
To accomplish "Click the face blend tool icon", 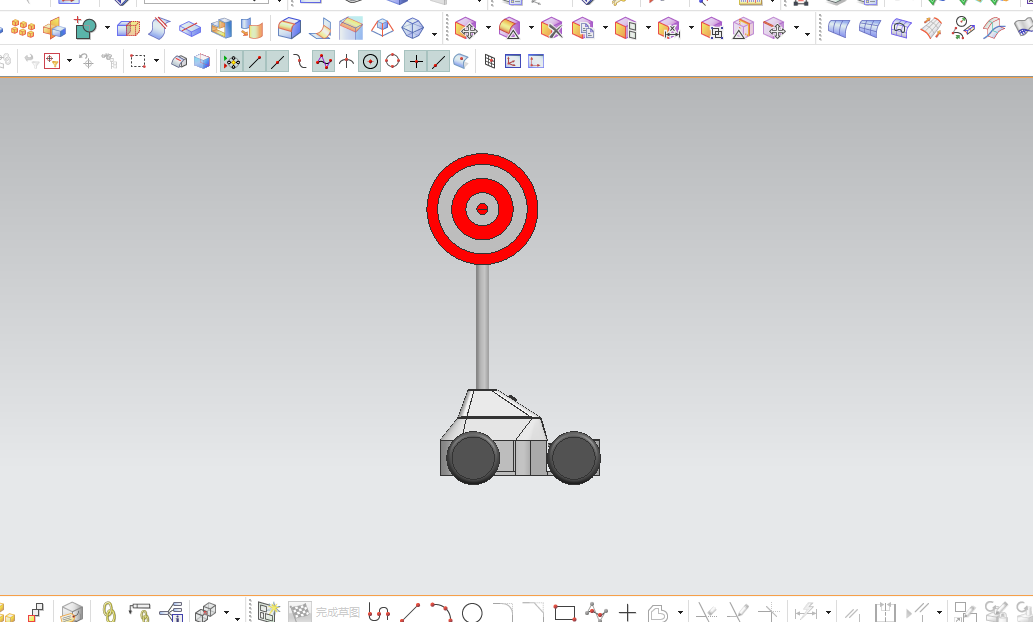I will click(x=320, y=28).
